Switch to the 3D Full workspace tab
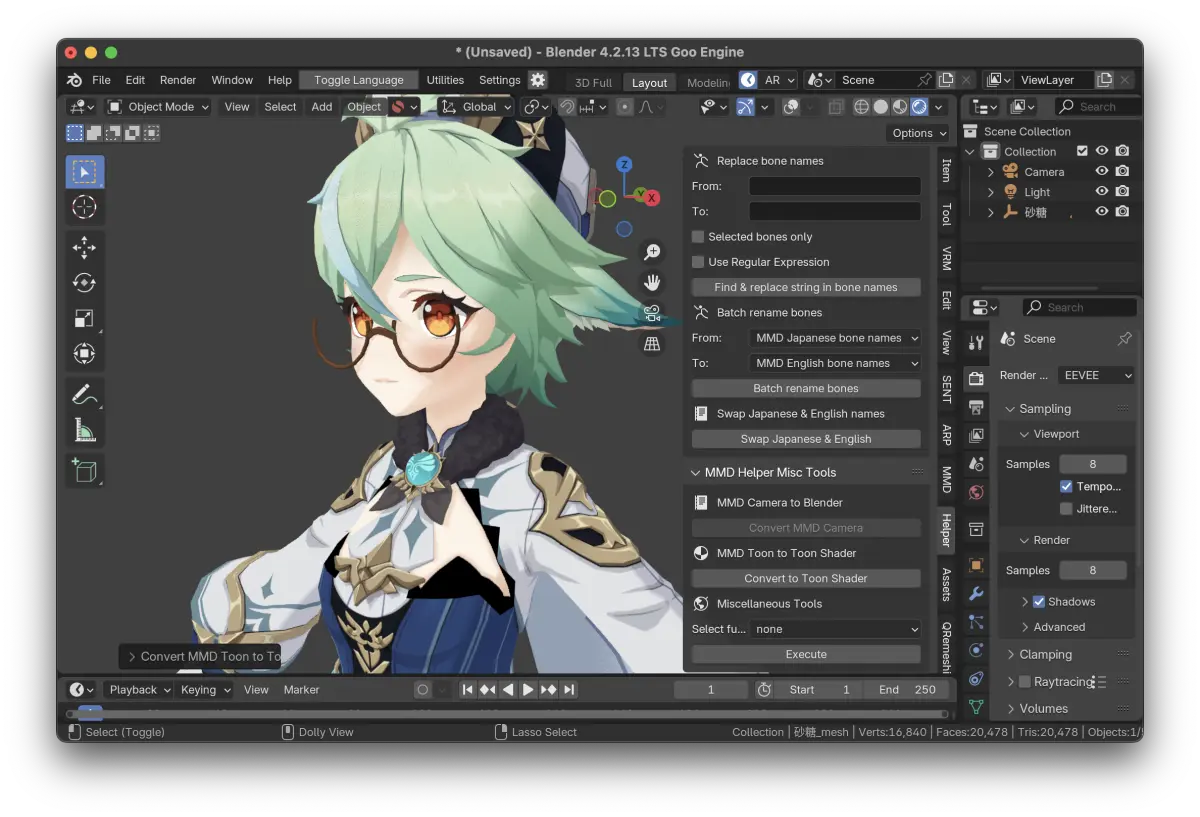This screenshot has height=817, width=1200. [x=594, y=83]
